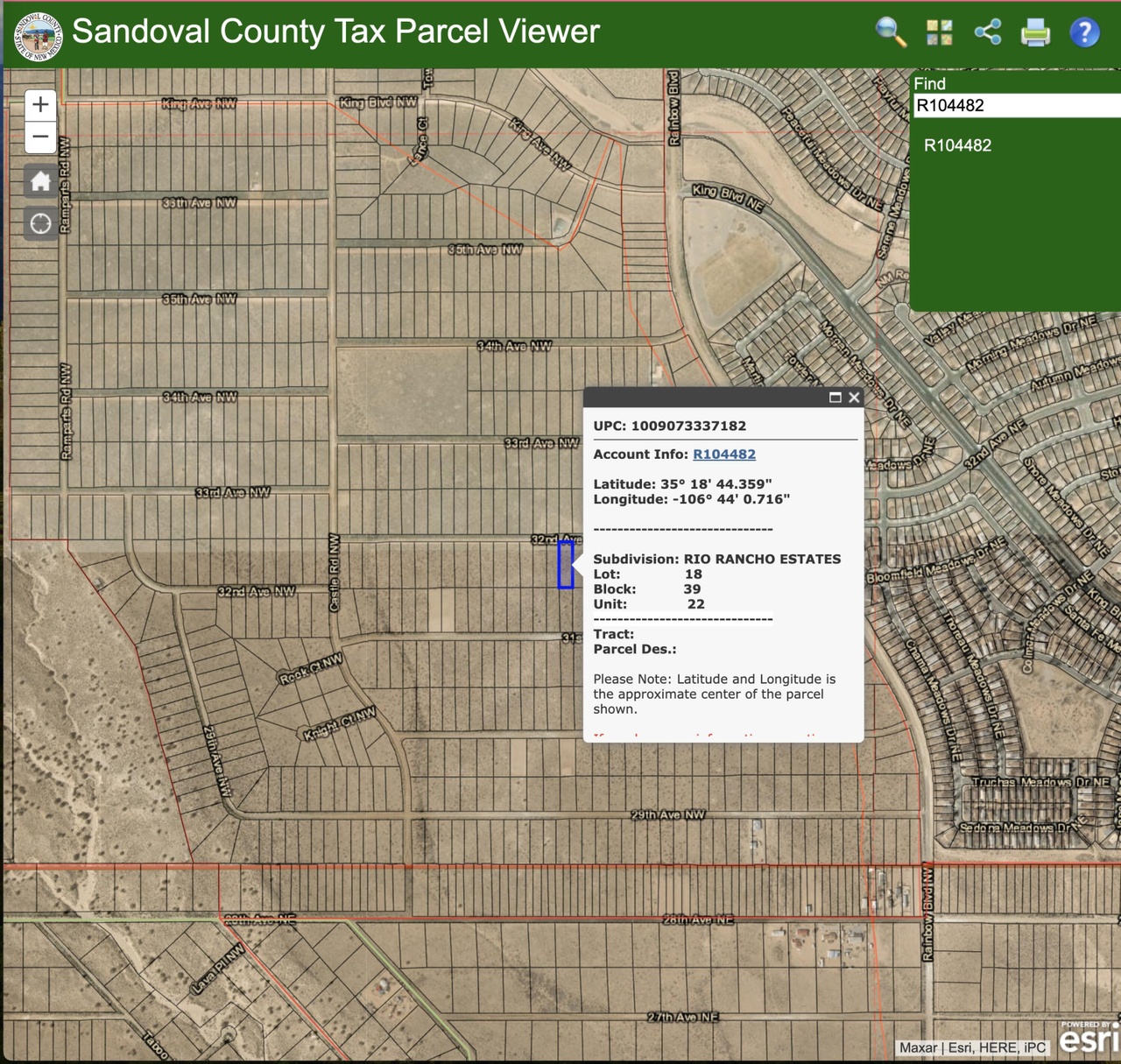
Task: Click the Sandoval County seal logo
Action: pyautogui.click(x=38, y=35)
